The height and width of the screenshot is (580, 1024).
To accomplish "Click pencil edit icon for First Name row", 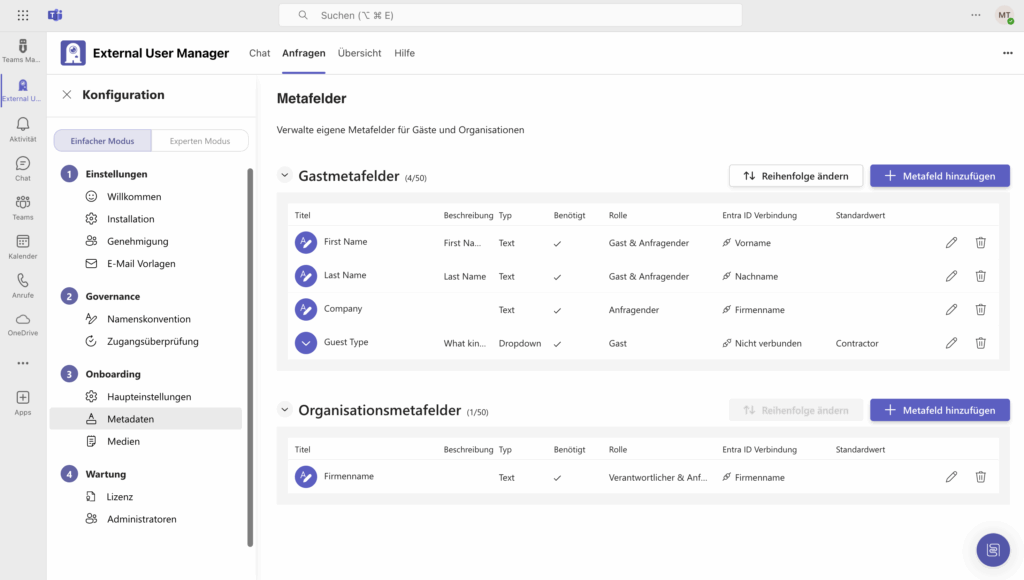I will pyautogui.click(x=951, y=243).
